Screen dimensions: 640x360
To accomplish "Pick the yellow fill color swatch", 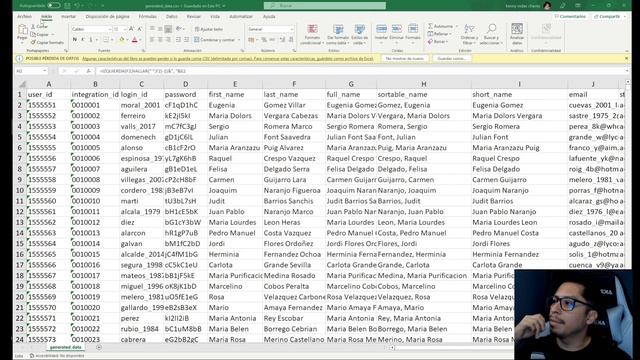I will point(121,40).
